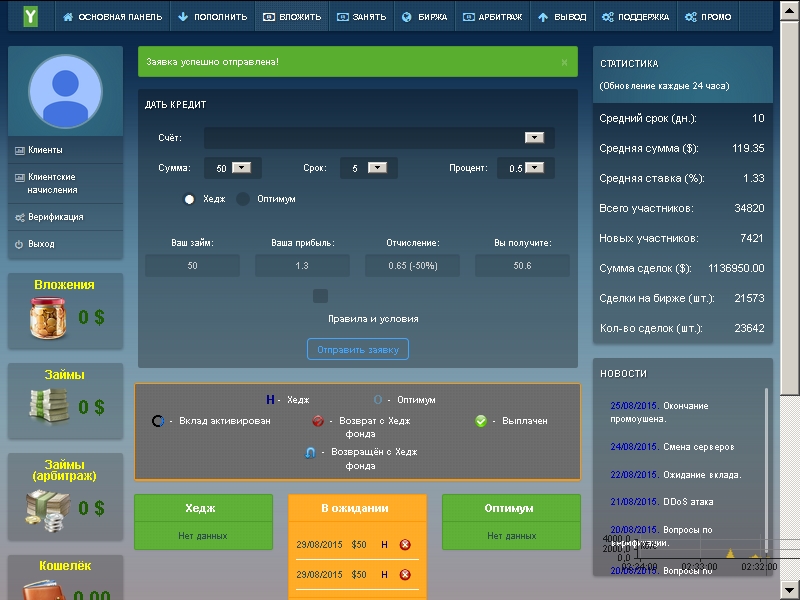This screenshot has height=600, width=800.
Task: Cancel the first pending 29/08/2015 request
Action: 405,544
